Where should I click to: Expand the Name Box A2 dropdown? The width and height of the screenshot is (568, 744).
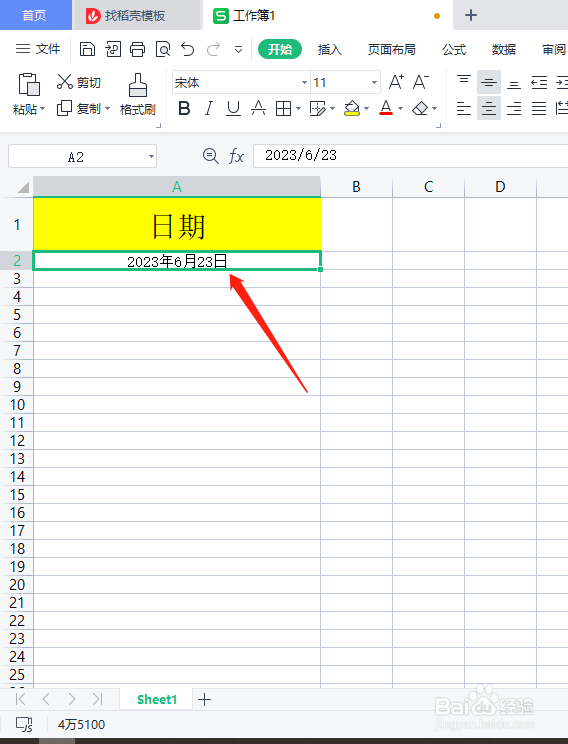coord(151,157)
